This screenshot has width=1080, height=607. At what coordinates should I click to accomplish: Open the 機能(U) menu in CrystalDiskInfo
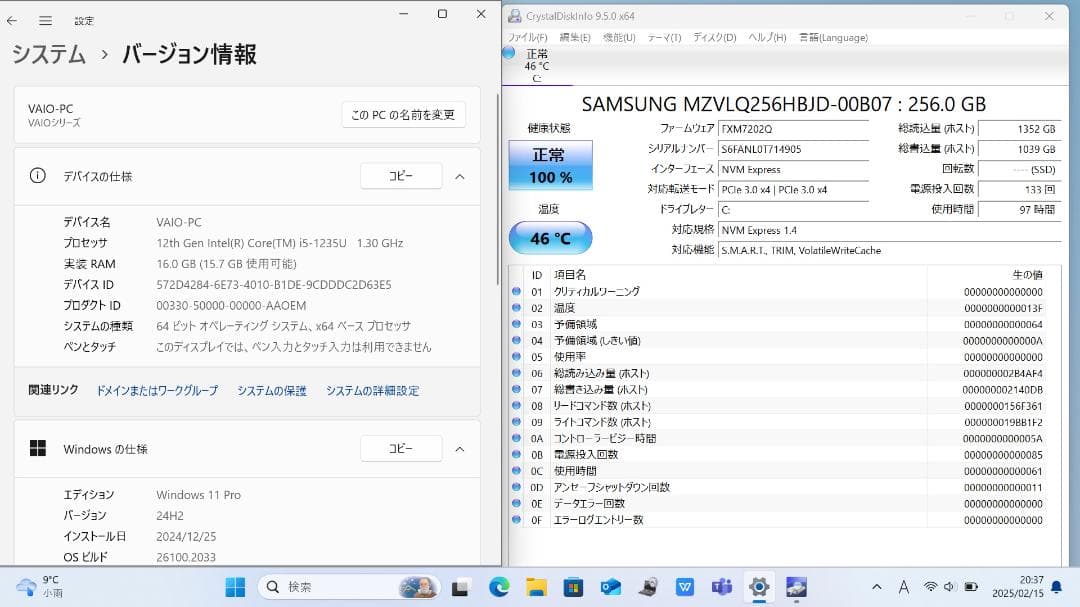click(x=620, y=37)
